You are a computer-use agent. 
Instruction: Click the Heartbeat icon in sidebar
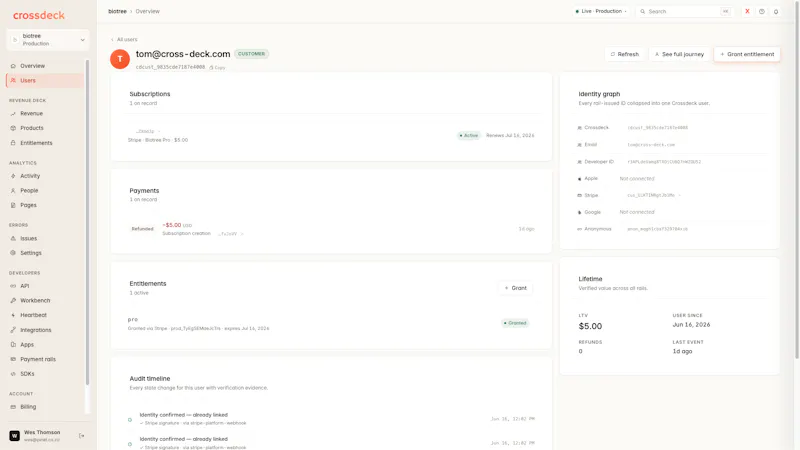click(13, 315)
